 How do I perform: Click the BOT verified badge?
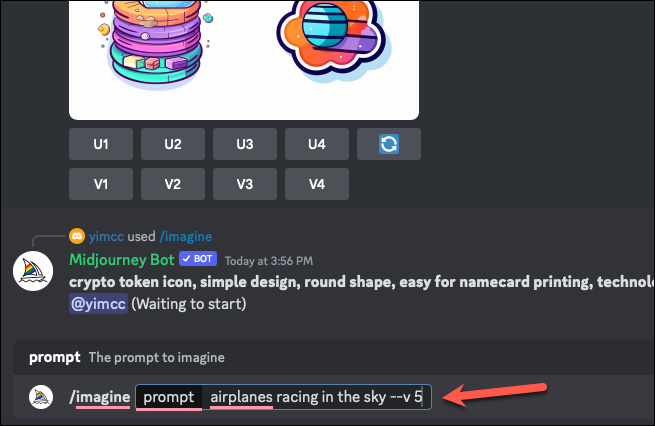(198, 259)
